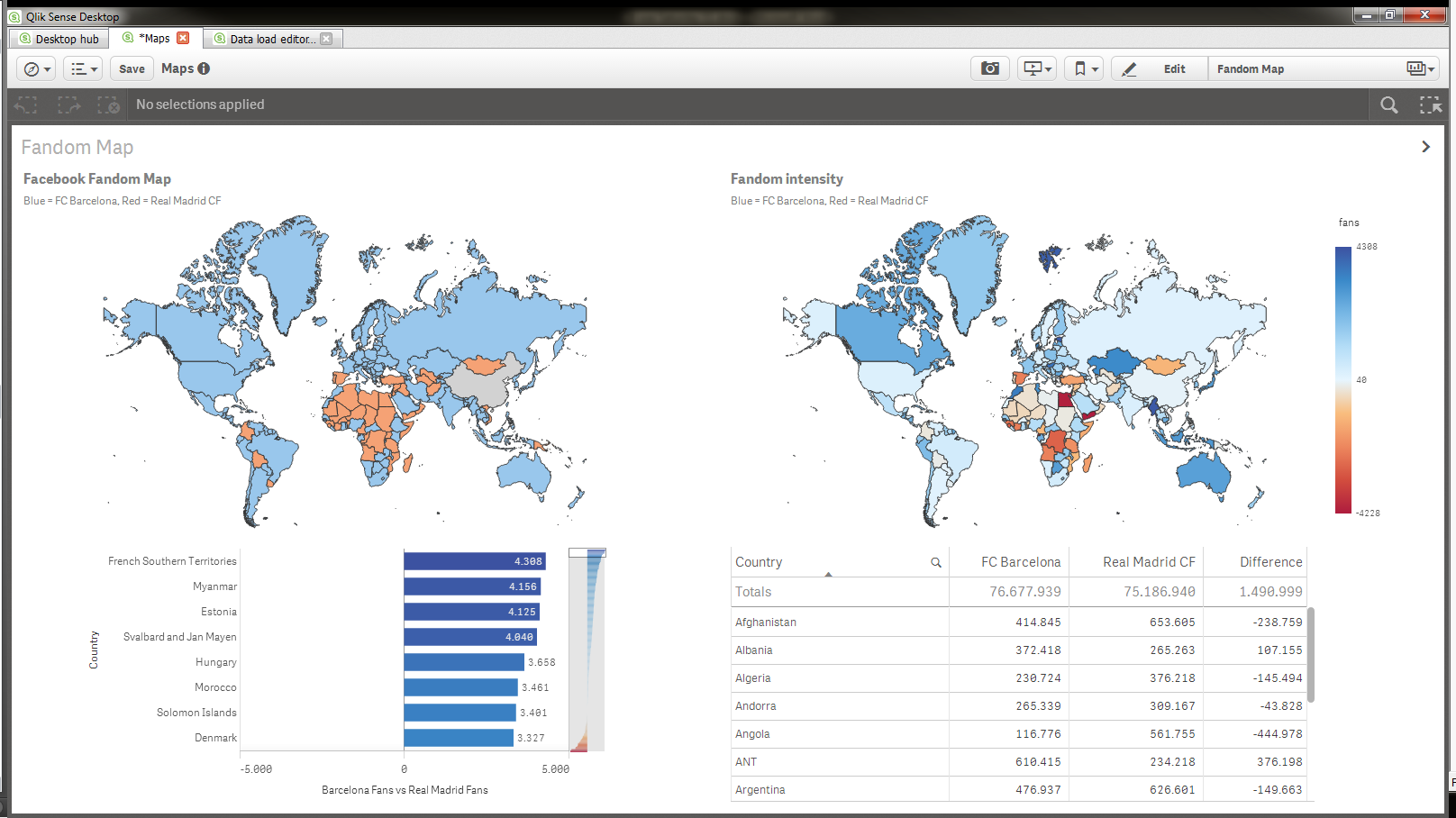Clear all selections icon
The image size is (1456, 818).
(x=108, y=105)
